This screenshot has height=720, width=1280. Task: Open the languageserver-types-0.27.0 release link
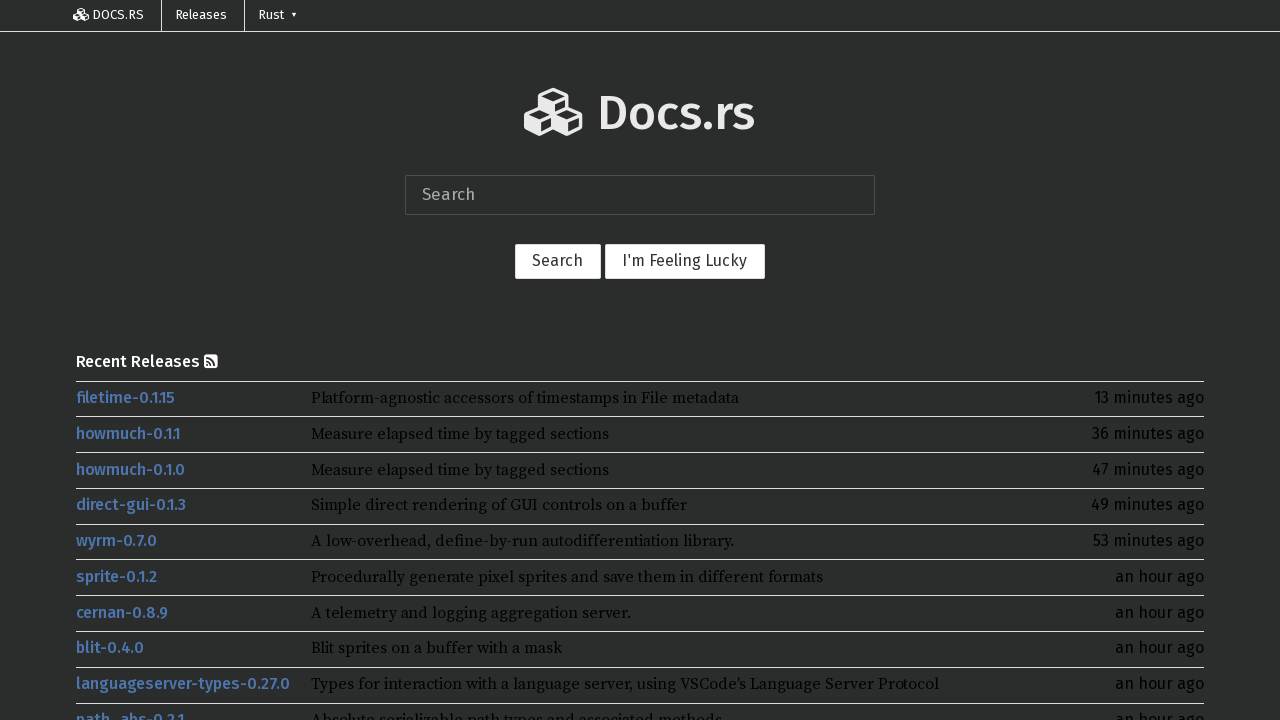pos(183,684)
